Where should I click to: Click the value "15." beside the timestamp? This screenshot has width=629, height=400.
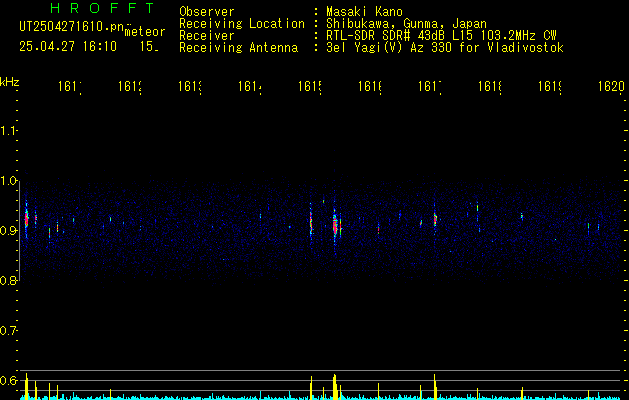tap(149, 47)
